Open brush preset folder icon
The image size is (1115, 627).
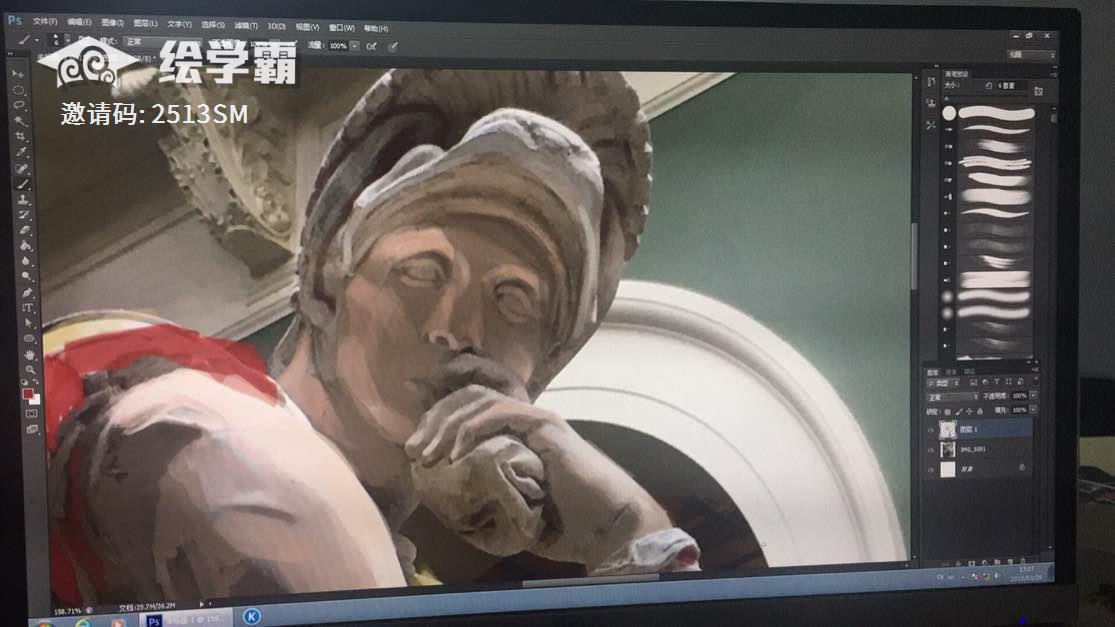click(x=1039, y=91)
